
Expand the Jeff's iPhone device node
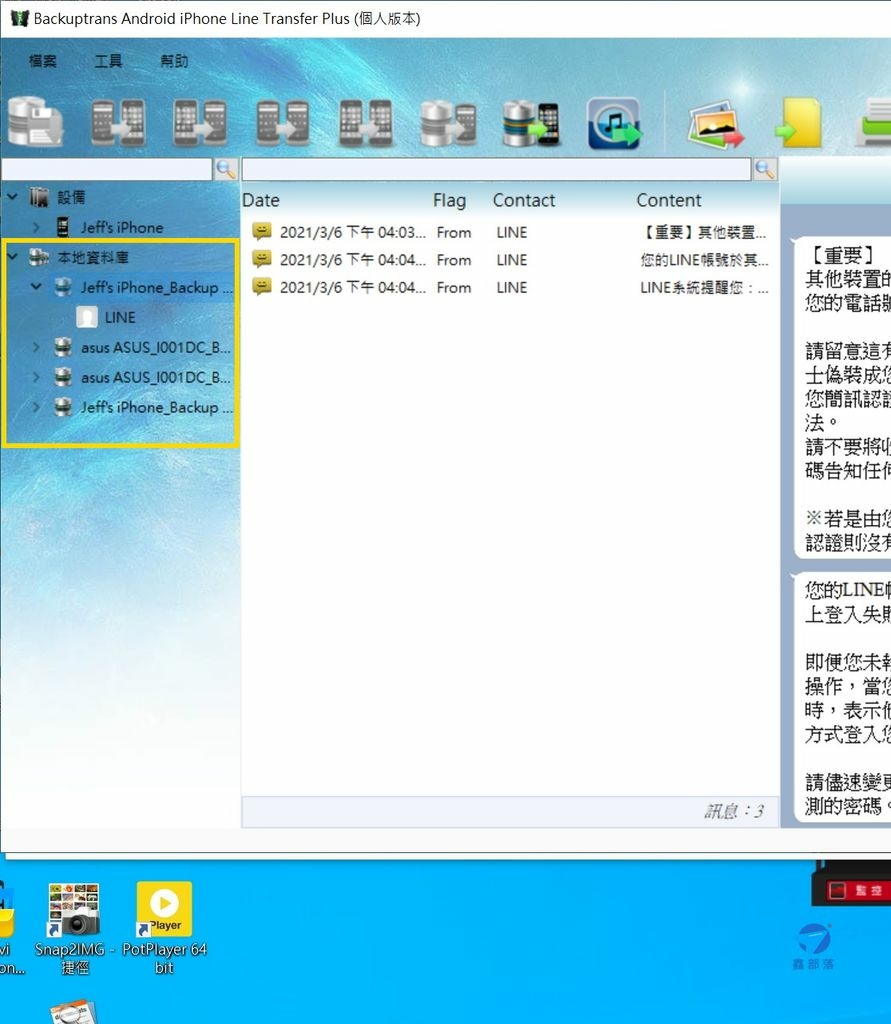pos(36,227)
